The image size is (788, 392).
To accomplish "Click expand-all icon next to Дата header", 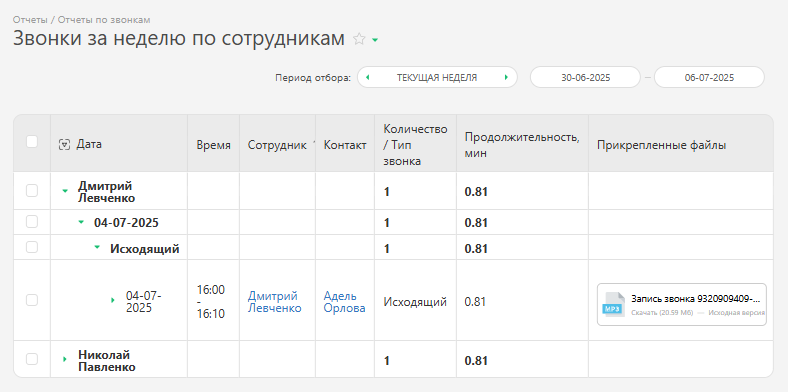I will click(x=64, y=145).
